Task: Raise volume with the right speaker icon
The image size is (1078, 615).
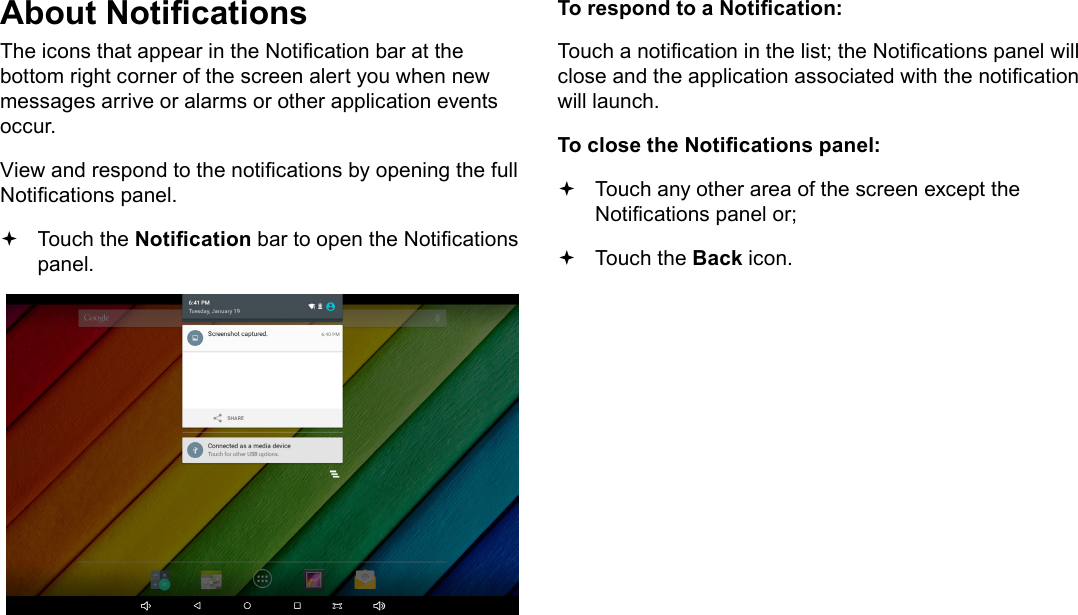Action: pyautogui.click(x=378, y=604)
